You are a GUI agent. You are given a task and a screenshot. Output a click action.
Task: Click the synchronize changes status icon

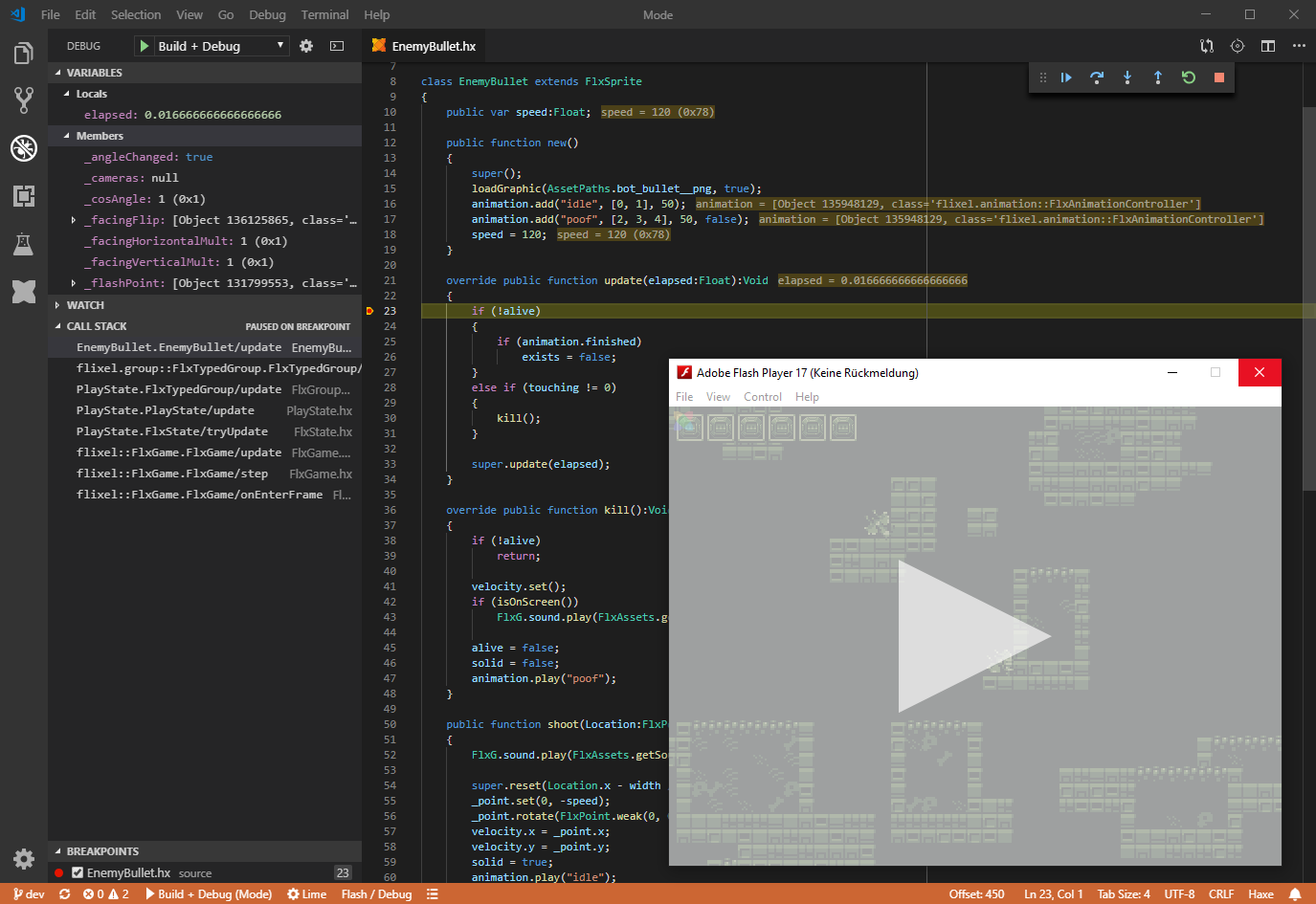(x=64, y=894)
